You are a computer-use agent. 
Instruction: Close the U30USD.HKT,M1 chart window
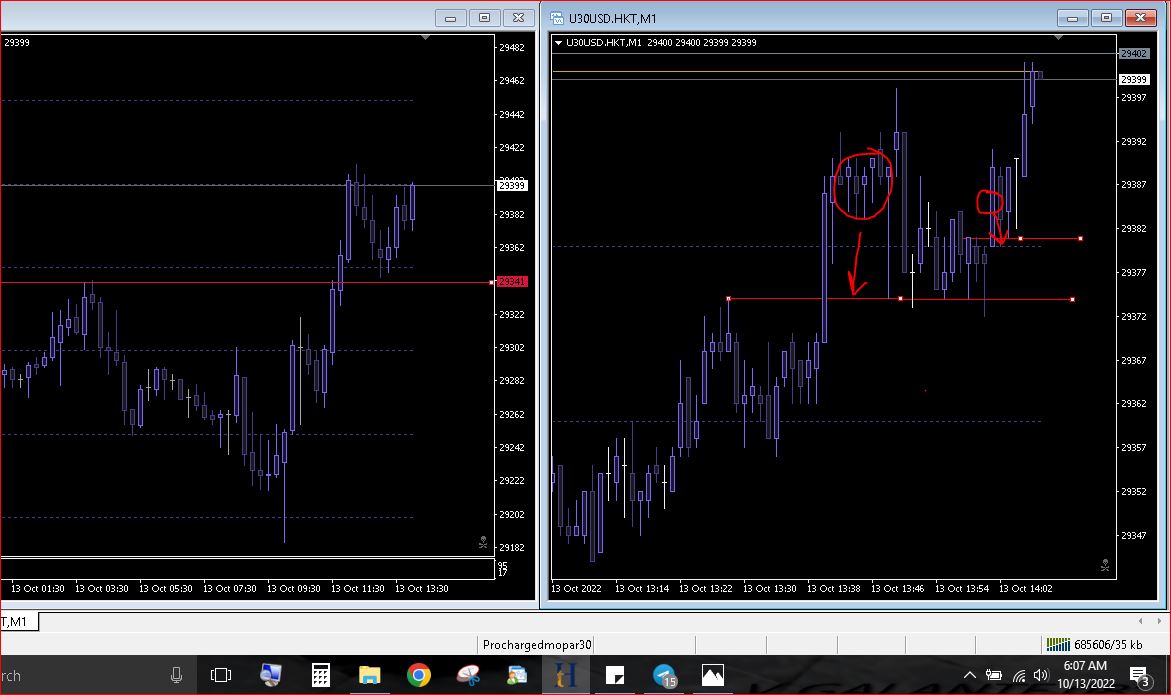pos(1140,18)
